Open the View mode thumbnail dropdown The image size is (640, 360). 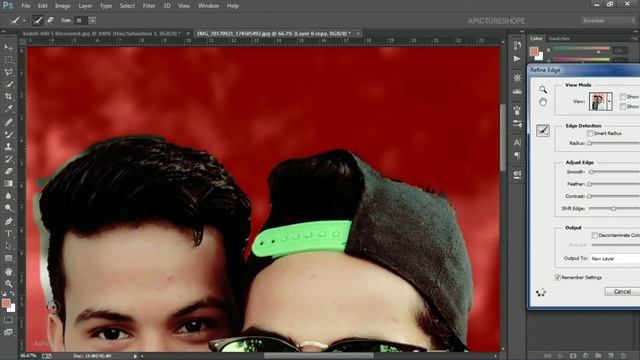(609, 101)
